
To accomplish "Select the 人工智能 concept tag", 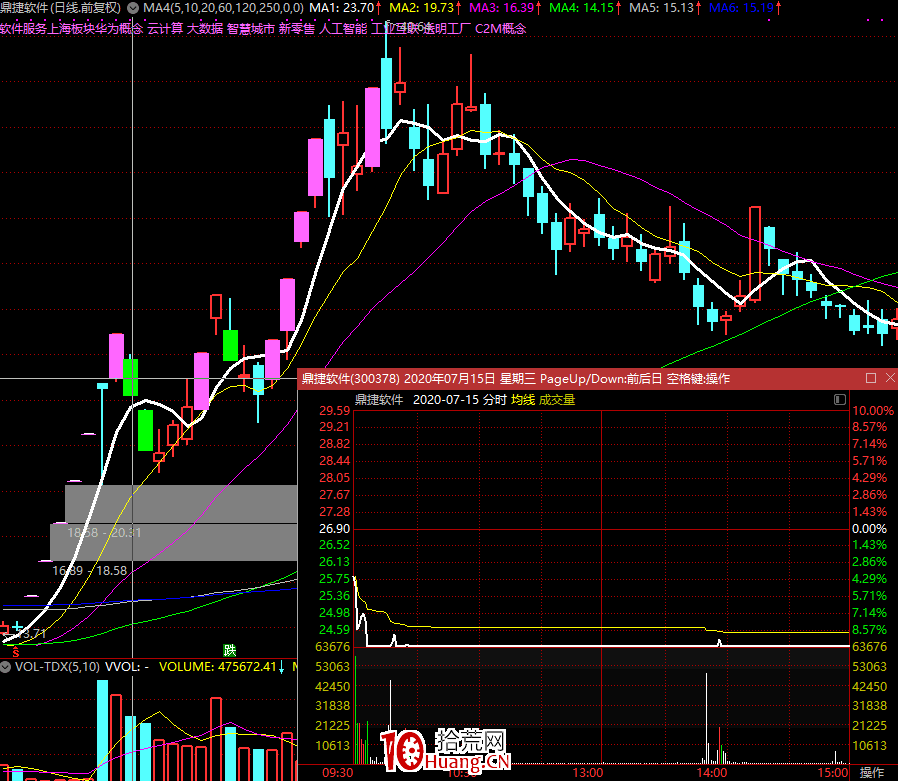I will [342, 28].
